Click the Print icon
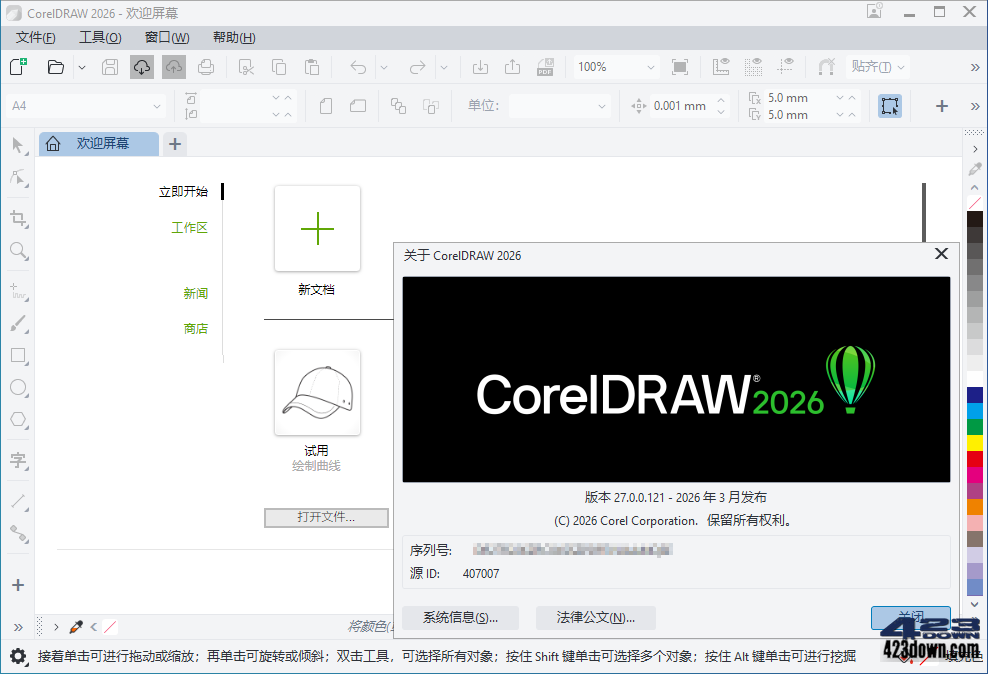The width and height of the screenshot is (988, 674). 207,66
